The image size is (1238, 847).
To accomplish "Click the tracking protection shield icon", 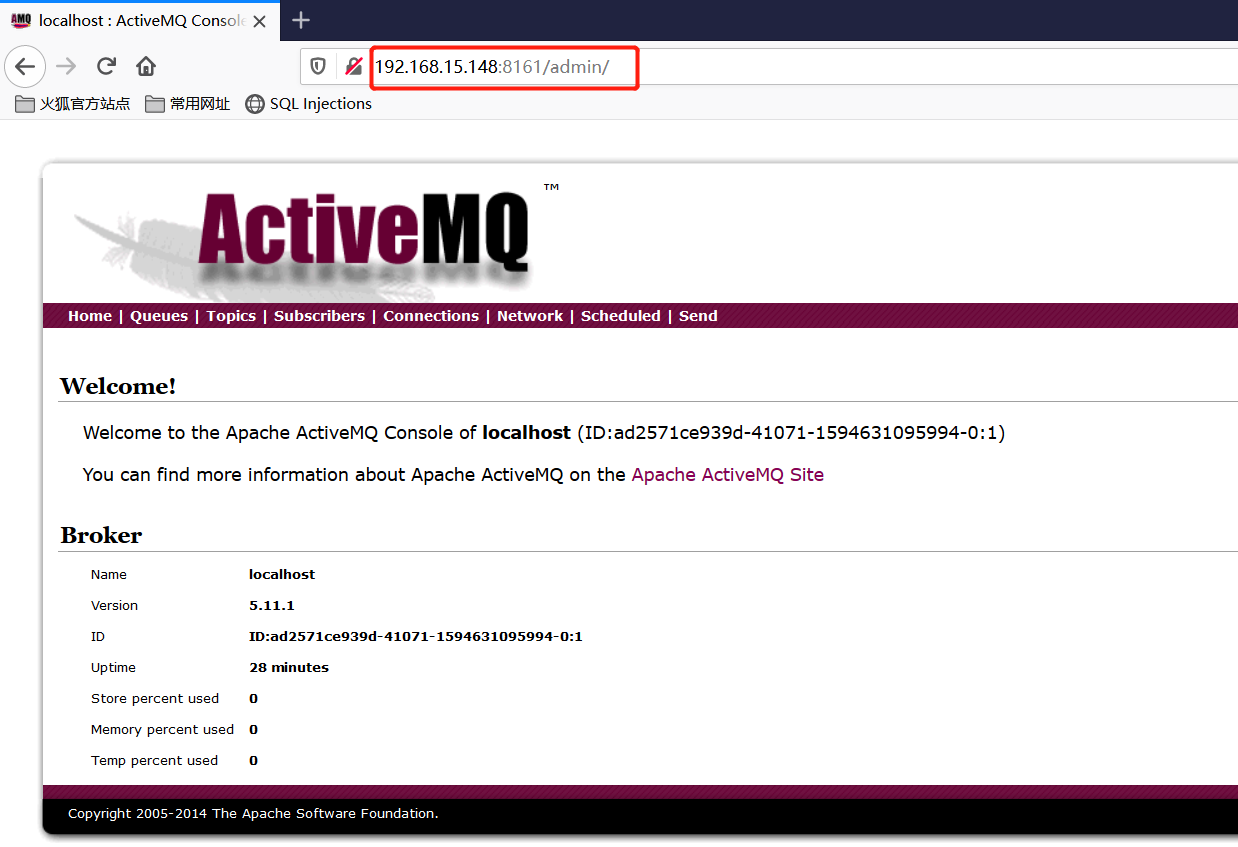I will [318, 67].
